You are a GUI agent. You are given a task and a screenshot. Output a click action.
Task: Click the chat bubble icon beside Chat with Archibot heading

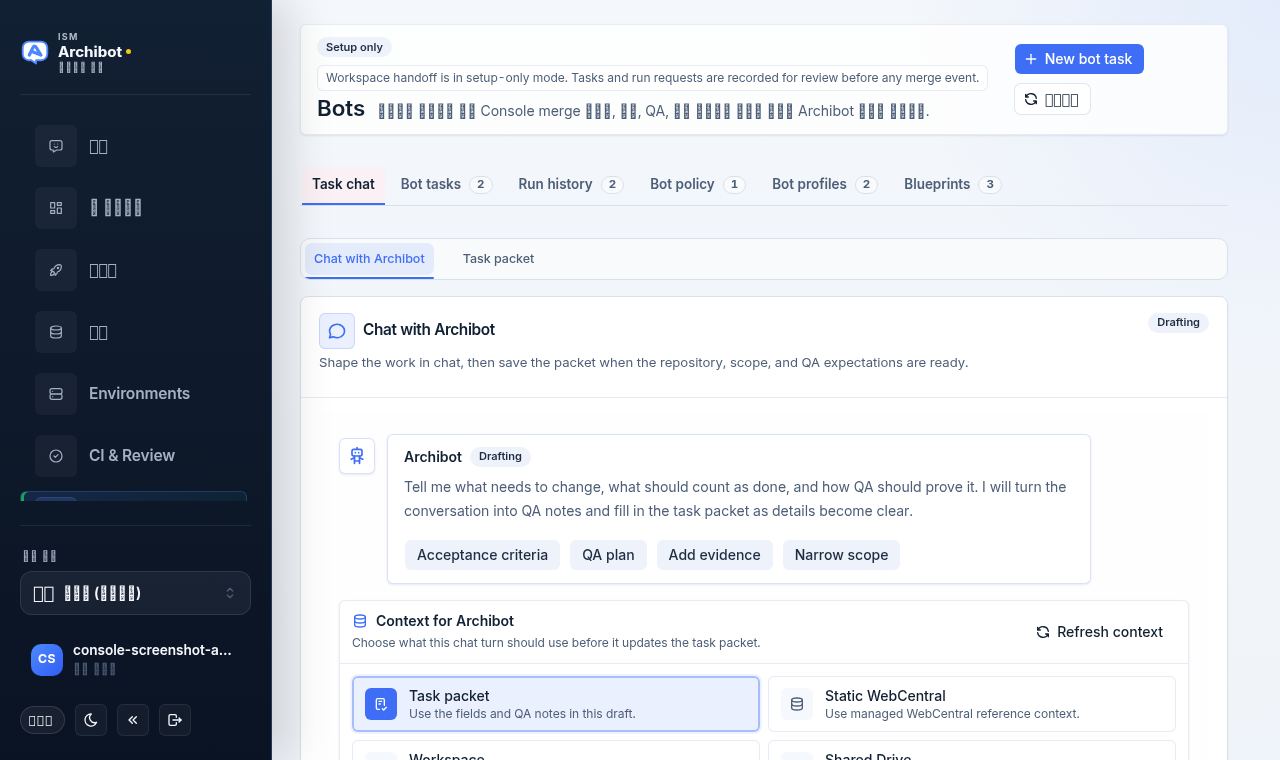[337, 331]
